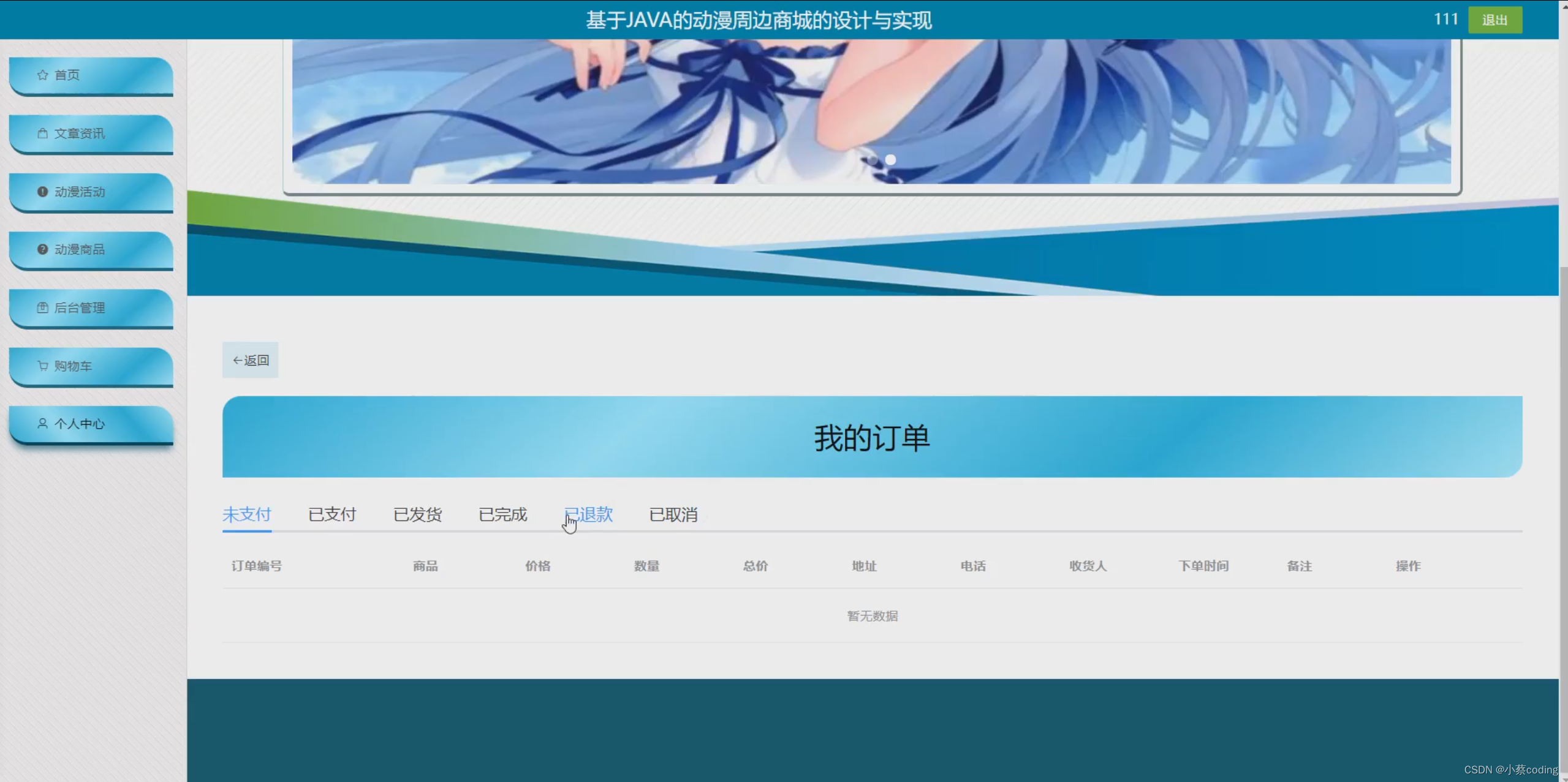Open 个人中心 from the sidebar
Screen dimensions: 1568x782
point(91,425)
